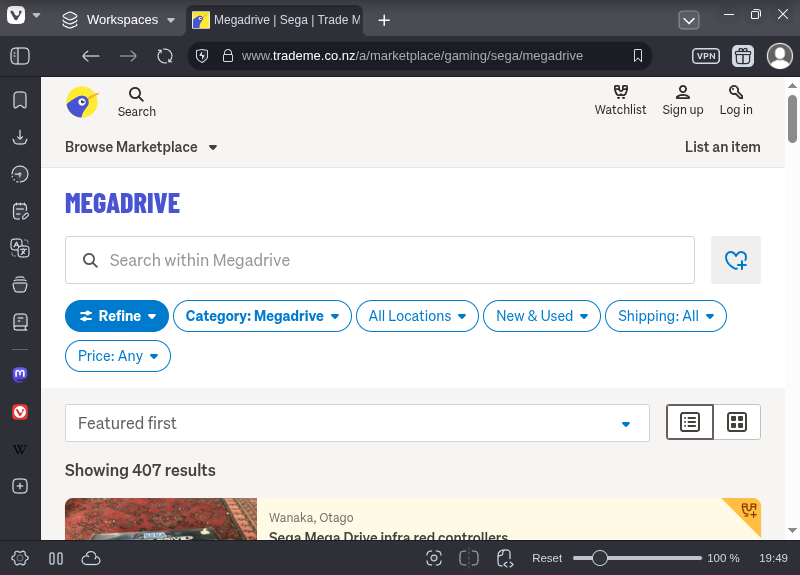
Task: Switch to gallery grid view layout
Action: tap(737, 422)
